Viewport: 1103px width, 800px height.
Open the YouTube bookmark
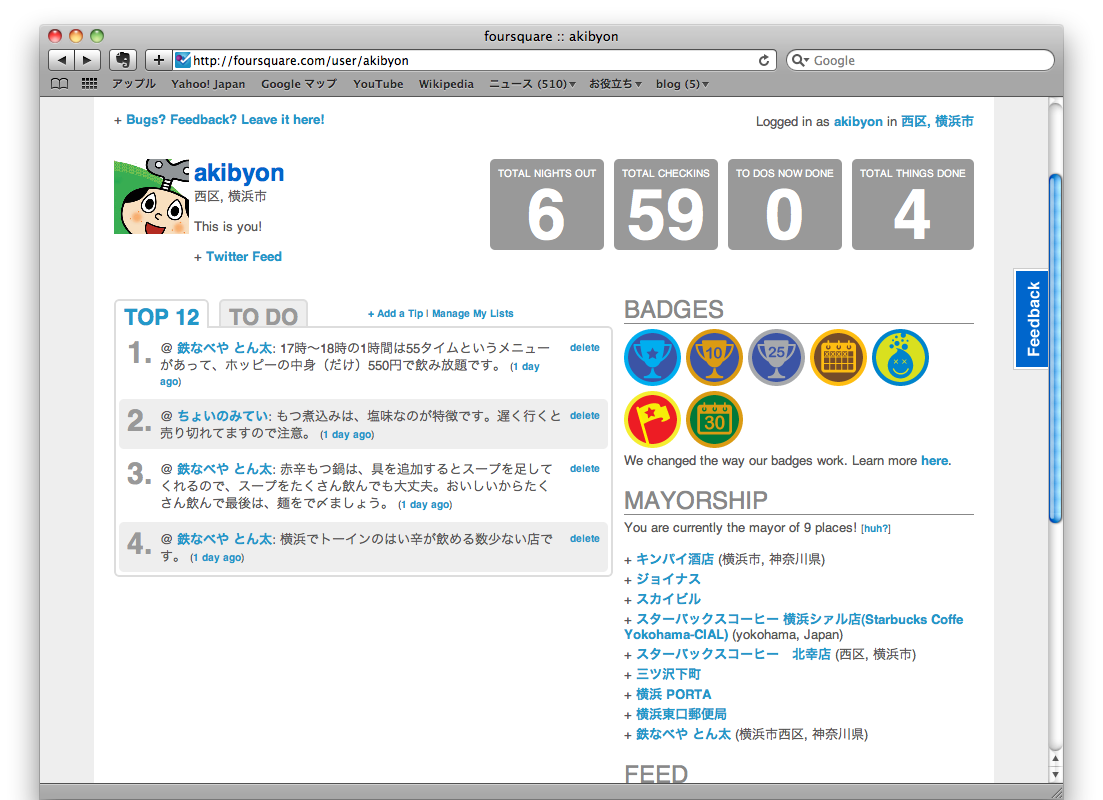point(378,84)
